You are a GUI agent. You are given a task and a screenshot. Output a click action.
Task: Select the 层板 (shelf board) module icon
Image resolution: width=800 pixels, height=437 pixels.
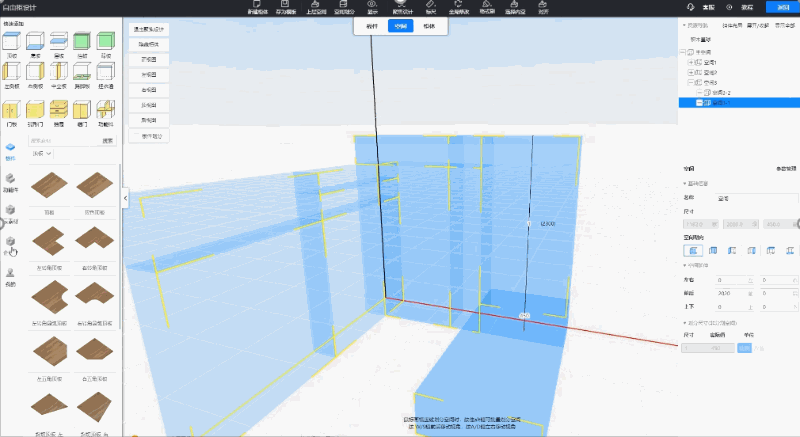[35, 44]
